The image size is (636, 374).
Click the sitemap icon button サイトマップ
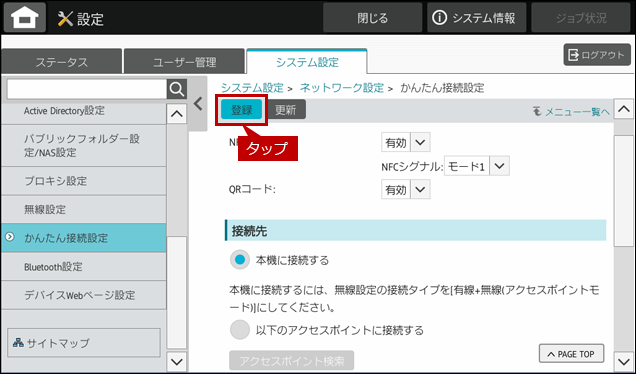coord(84,343)
